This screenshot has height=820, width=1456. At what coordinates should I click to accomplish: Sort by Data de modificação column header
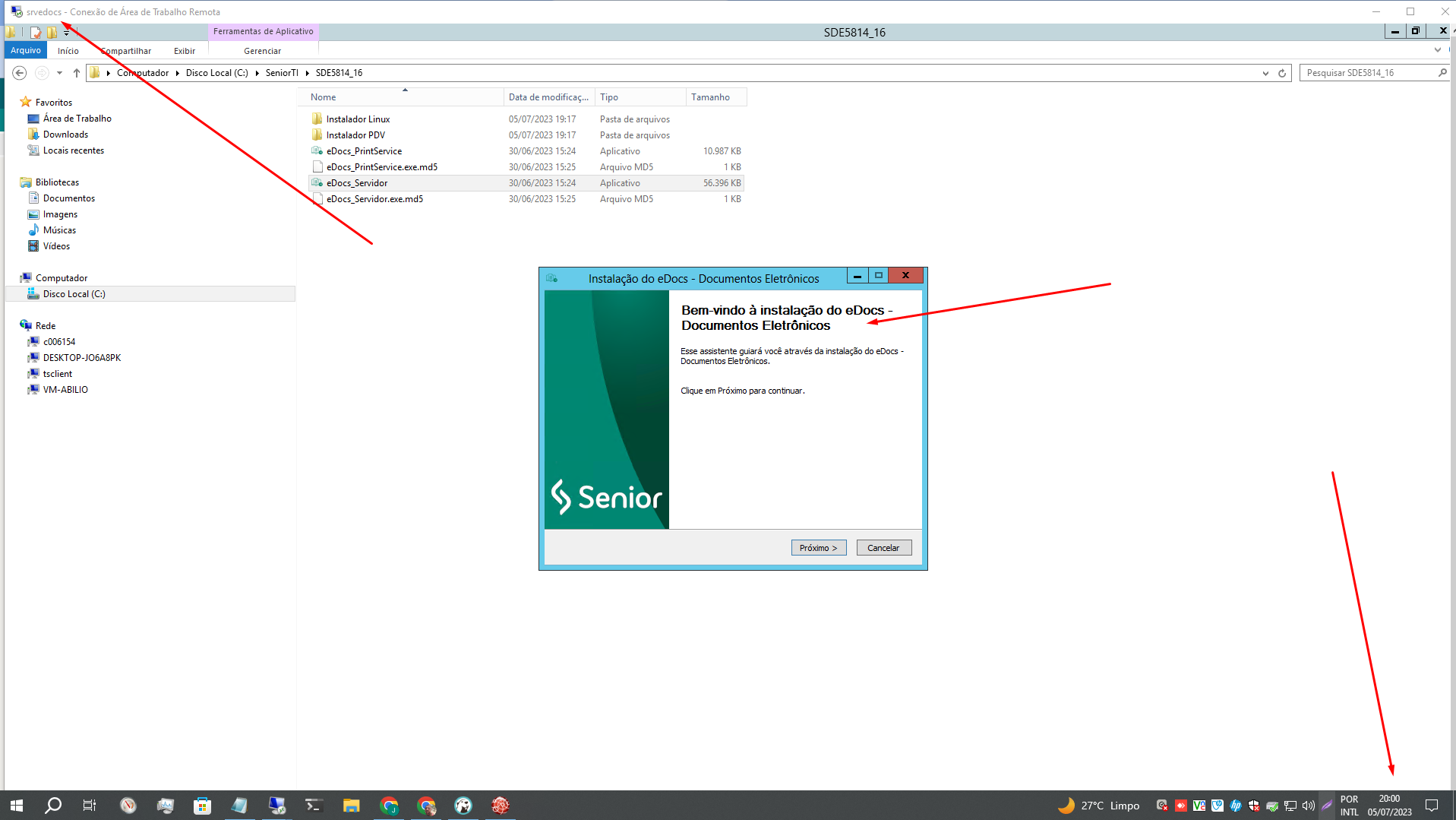pos(549,97)
